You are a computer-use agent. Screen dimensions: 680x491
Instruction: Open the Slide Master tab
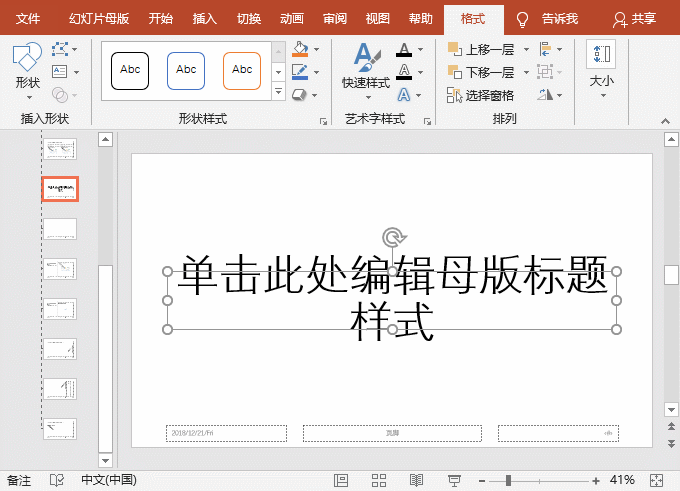(98, 19)
